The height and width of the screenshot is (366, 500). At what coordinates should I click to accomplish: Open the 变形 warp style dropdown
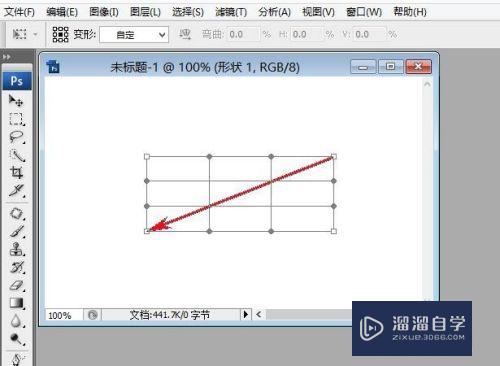coord(134,35)
